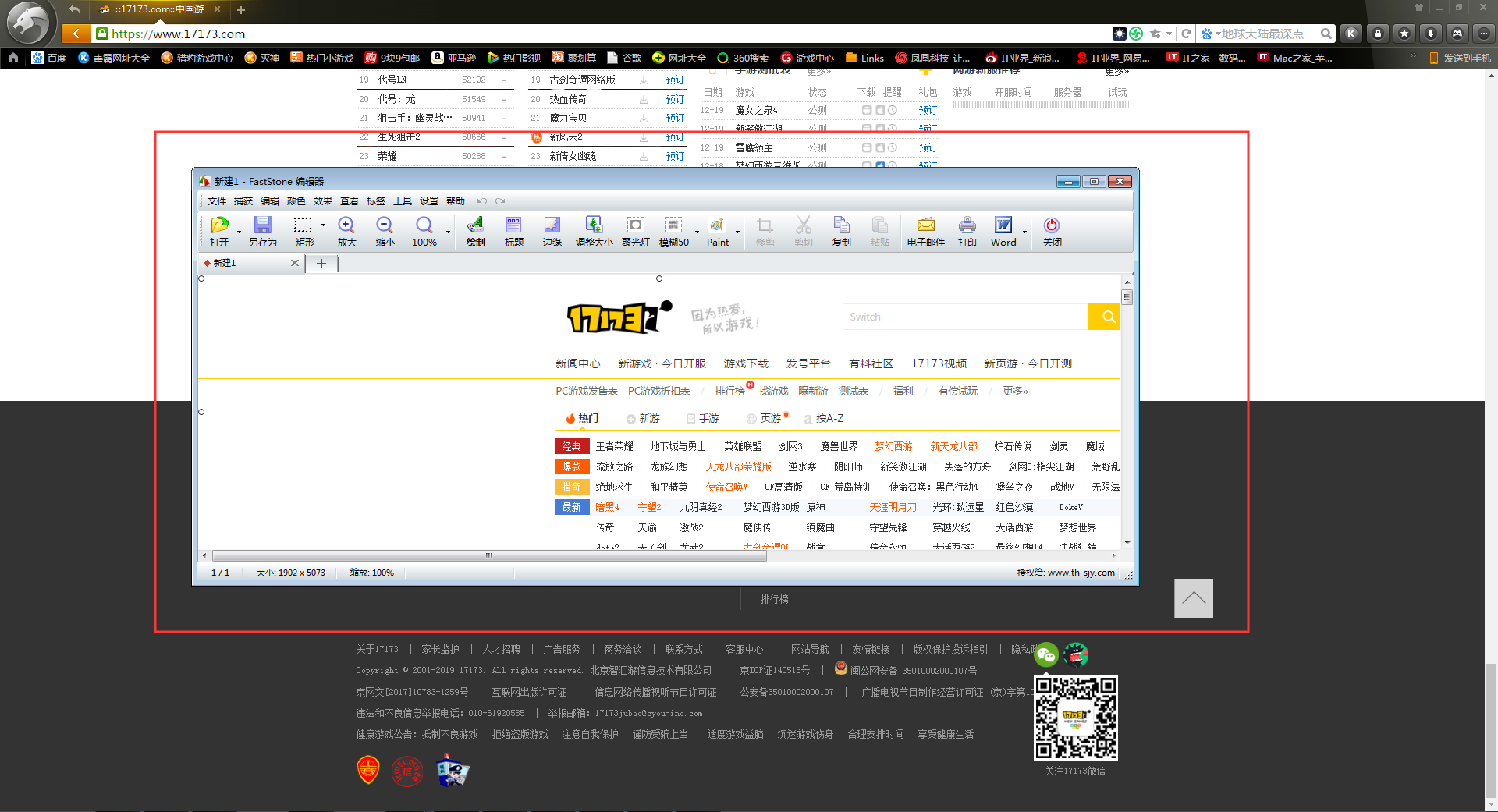The height and width of the screenshot is (812, 1498).
Task: Open the zoom percentage dropdown next to 100%
Action: (446, 234)
